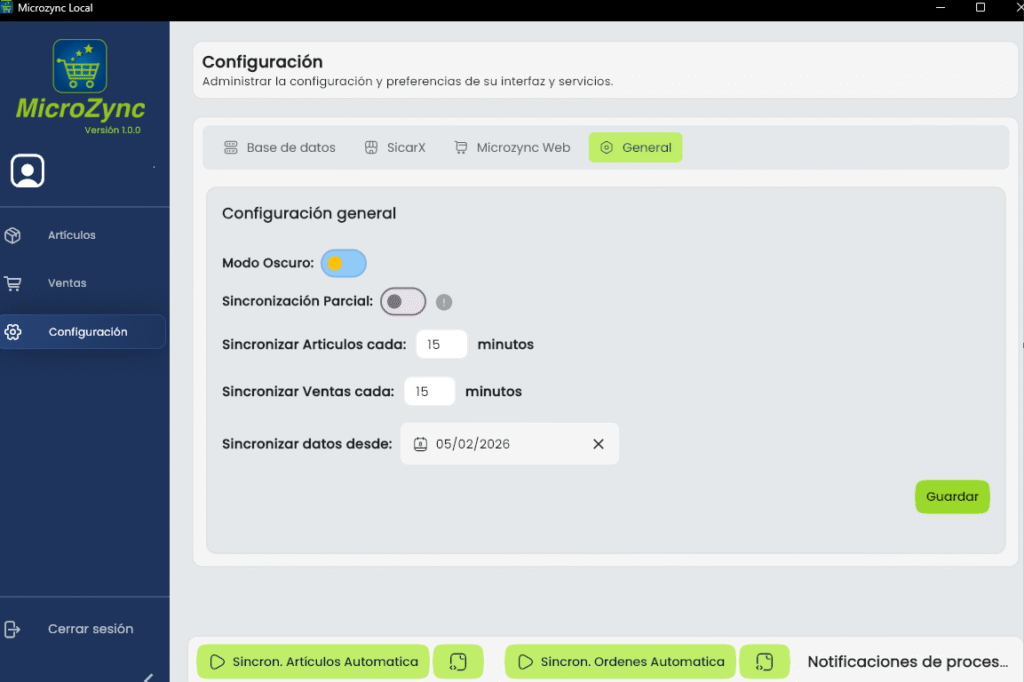Switch to the SicarX tab
Viewport: 1024px width, 682px height.
[395, 148]
